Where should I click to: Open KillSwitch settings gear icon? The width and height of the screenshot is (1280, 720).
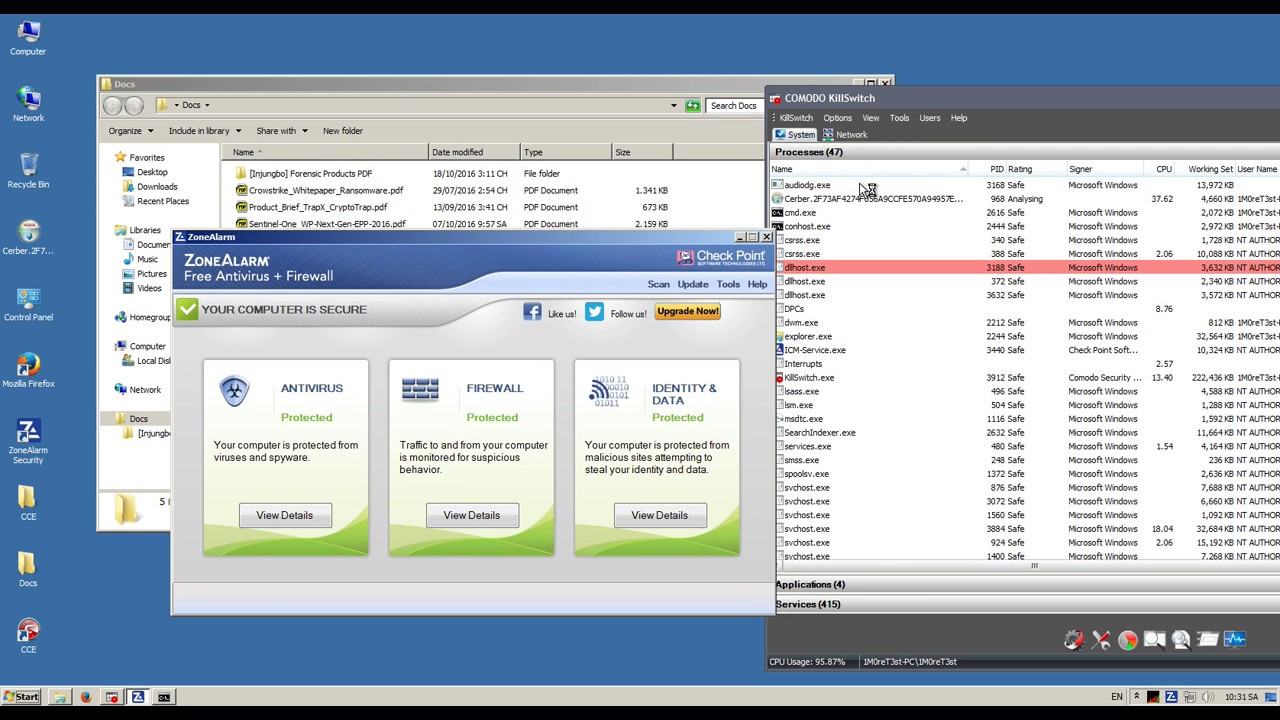point(1074,640)
